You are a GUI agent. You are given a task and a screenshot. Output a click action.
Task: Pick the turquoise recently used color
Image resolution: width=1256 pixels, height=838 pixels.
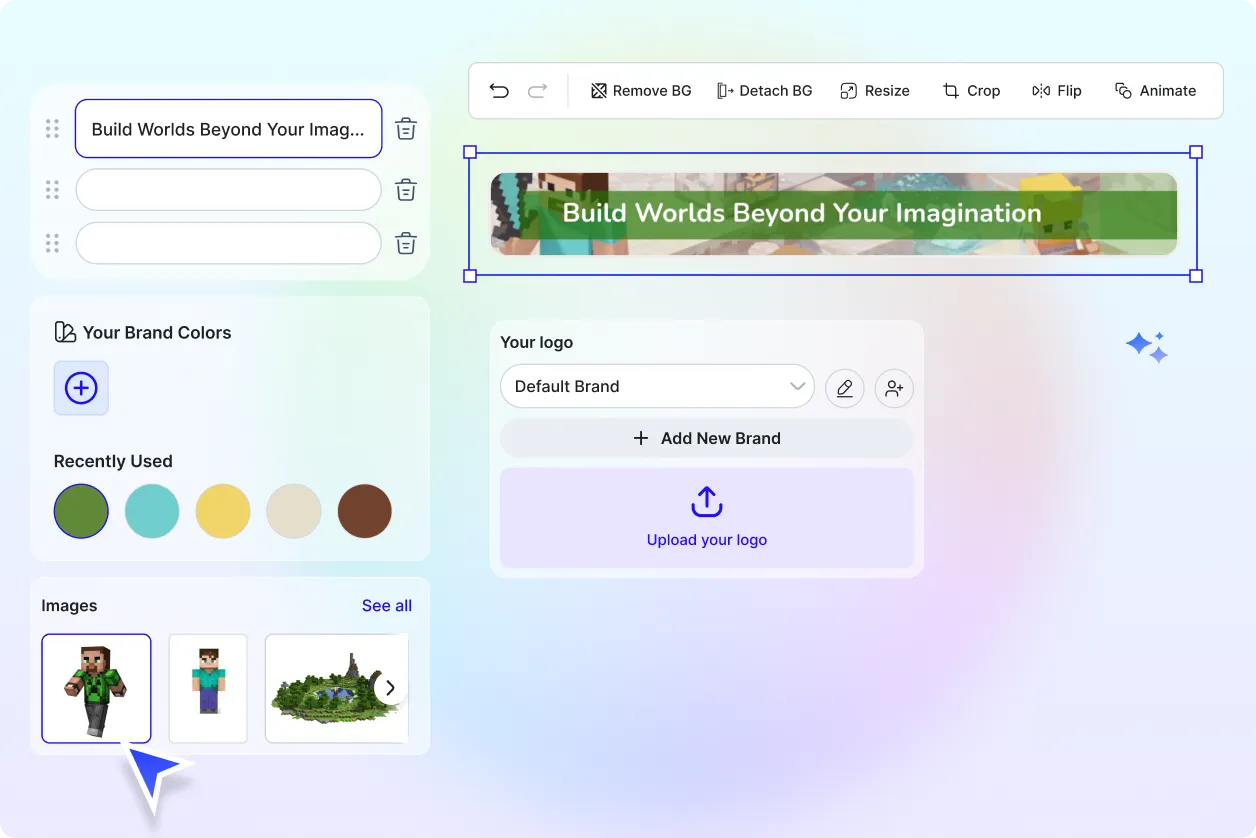152,511
